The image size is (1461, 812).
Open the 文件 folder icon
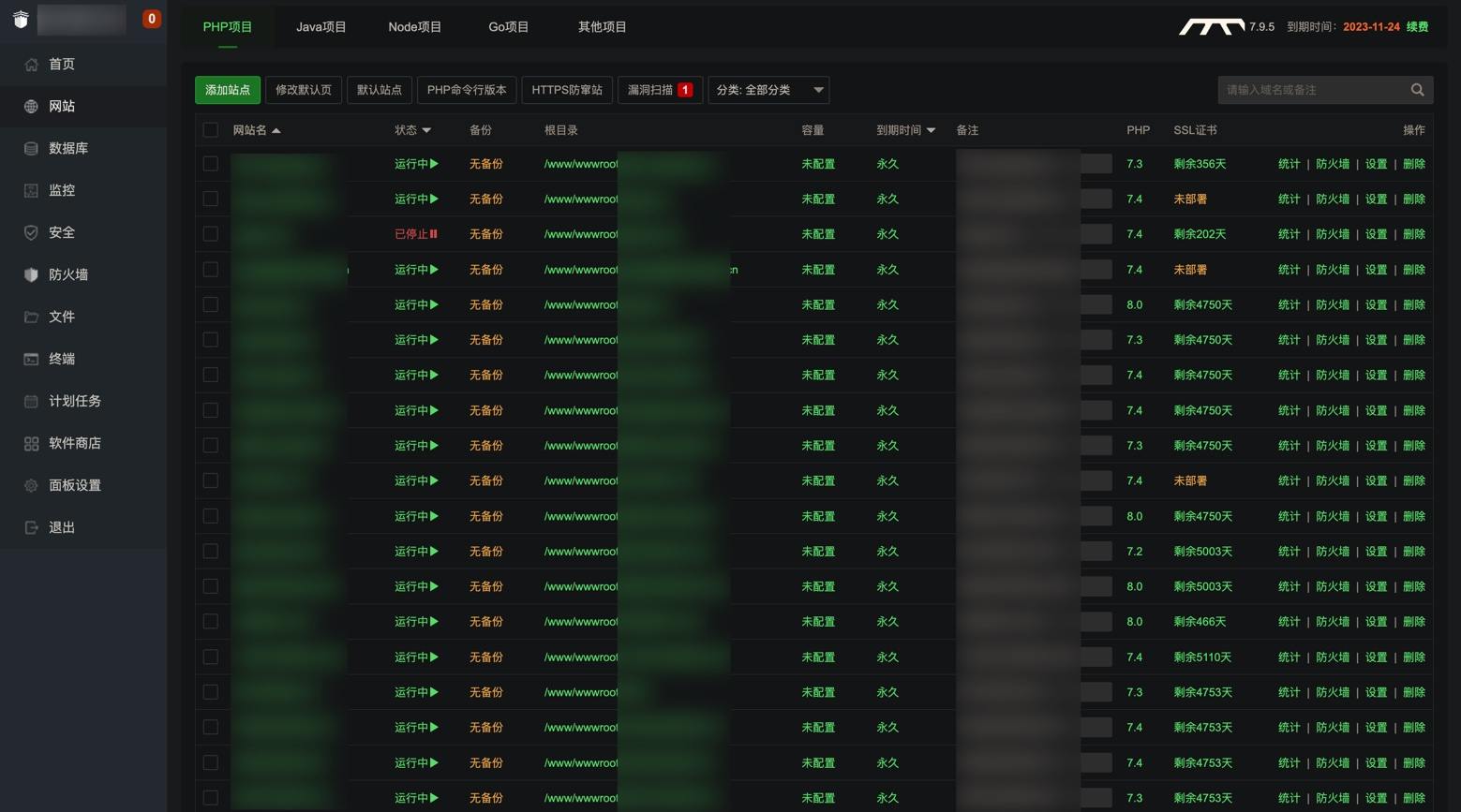pyautogui.click(x=31, y=317)
